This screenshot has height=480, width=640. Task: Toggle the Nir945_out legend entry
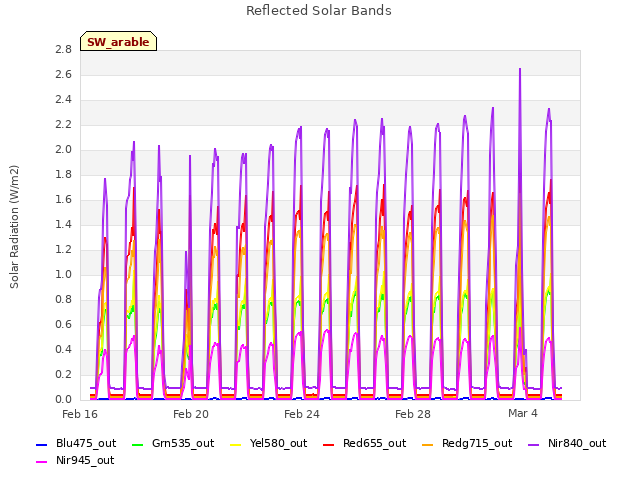click(75, 460)
